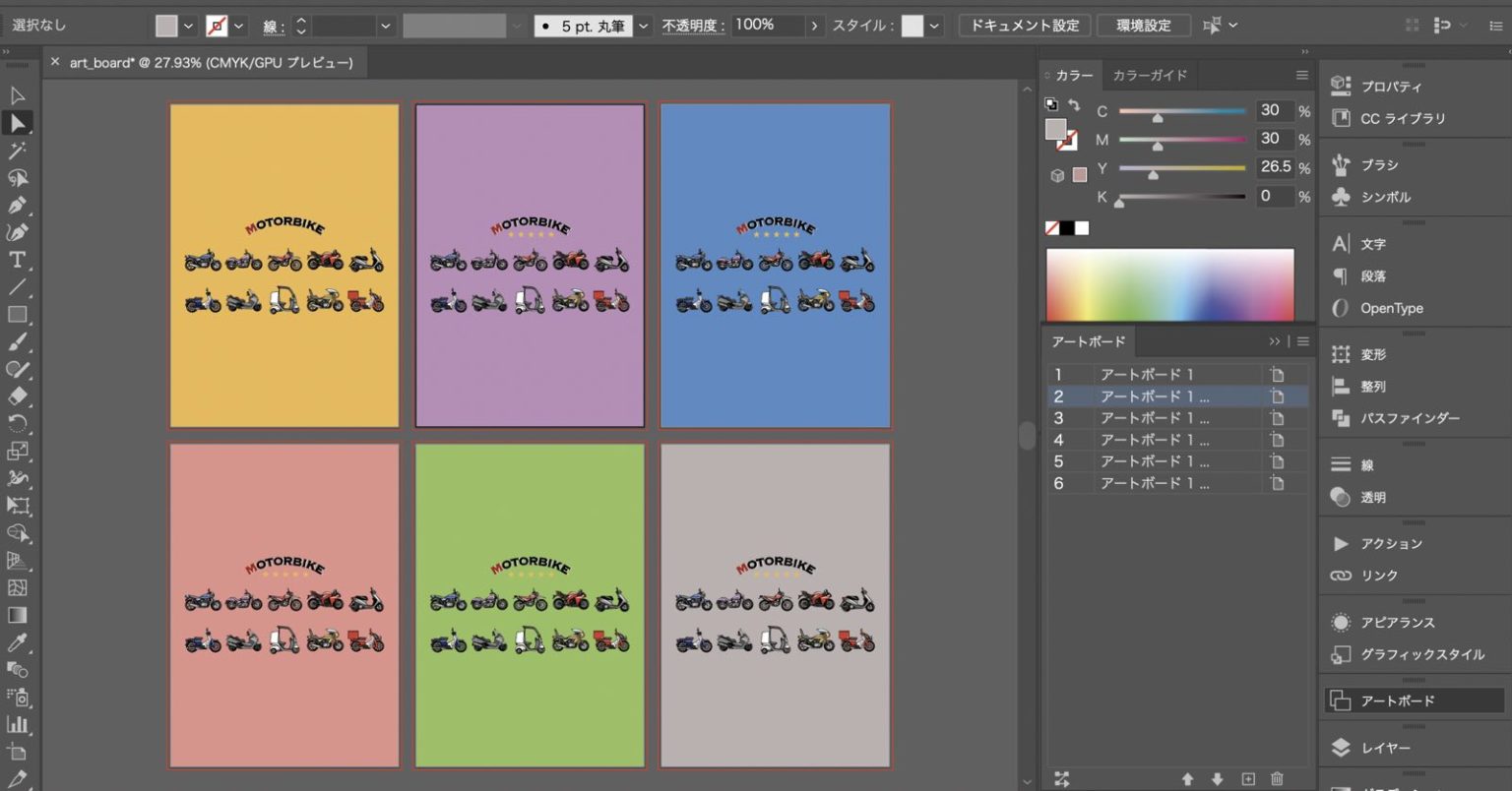Toggle orientation icon for artboard 3
Viewport: 1512px width, 791px height.
[x=1277, y=418]
